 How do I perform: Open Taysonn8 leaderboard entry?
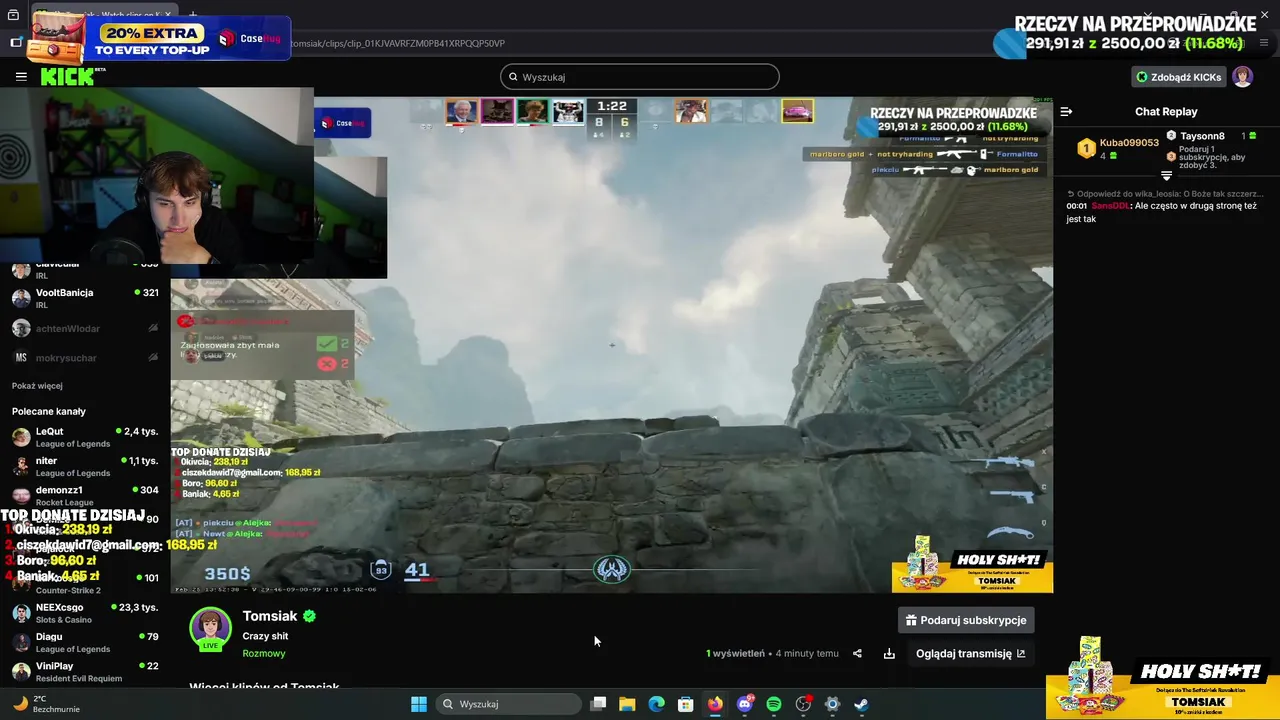tap(1202, 136)
